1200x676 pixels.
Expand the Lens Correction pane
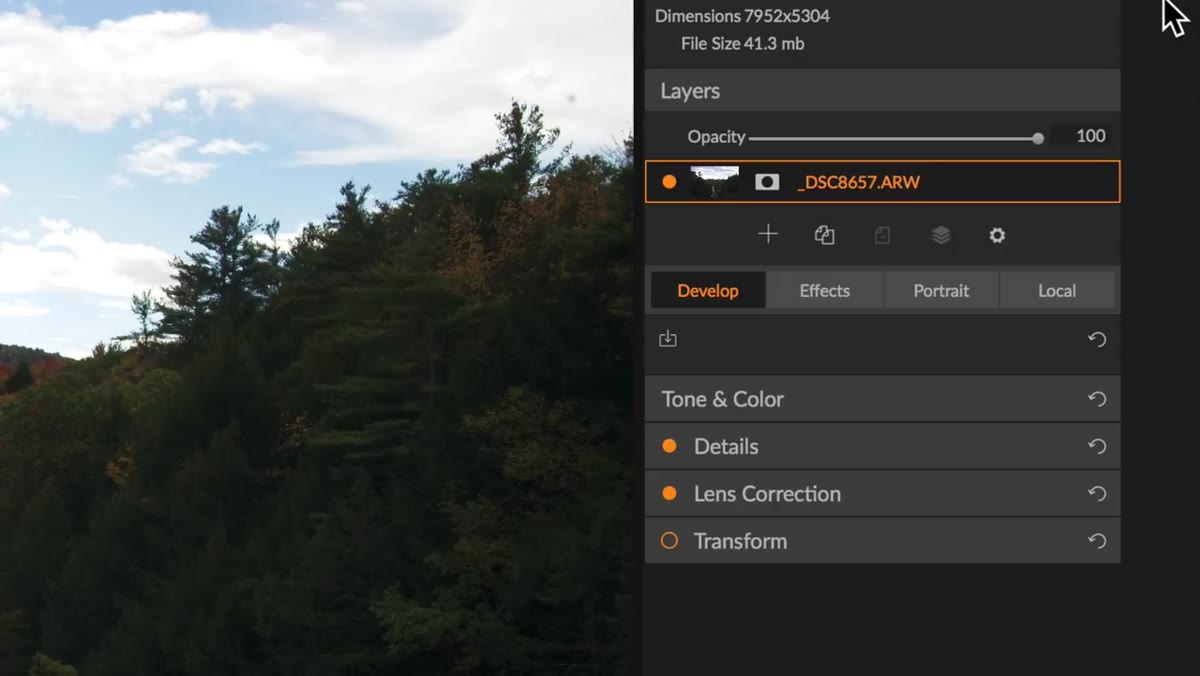[882, 493]
